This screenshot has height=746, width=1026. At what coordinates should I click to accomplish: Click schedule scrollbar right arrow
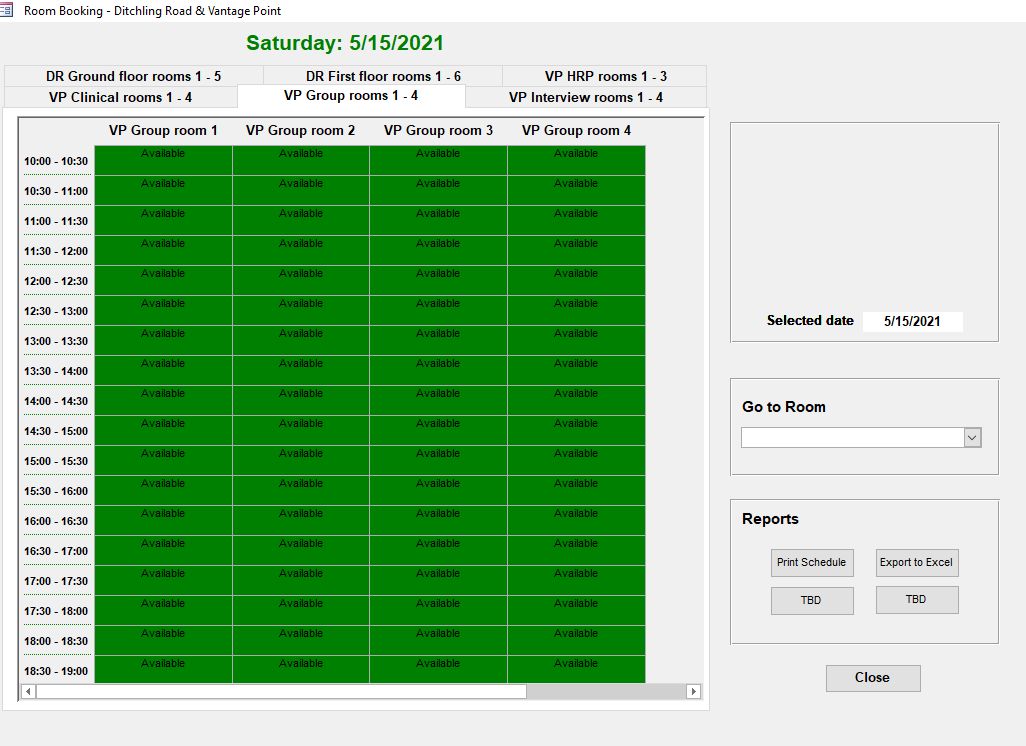[693, 691]
